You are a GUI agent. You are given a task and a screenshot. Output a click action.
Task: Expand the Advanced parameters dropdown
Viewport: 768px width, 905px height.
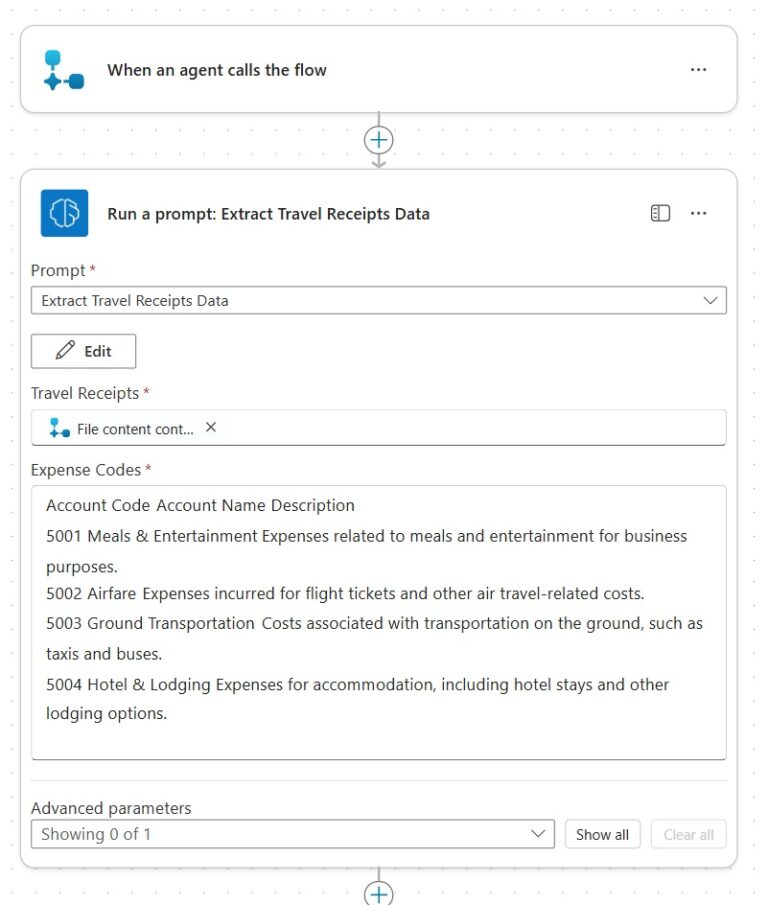(x=540, y=833)
